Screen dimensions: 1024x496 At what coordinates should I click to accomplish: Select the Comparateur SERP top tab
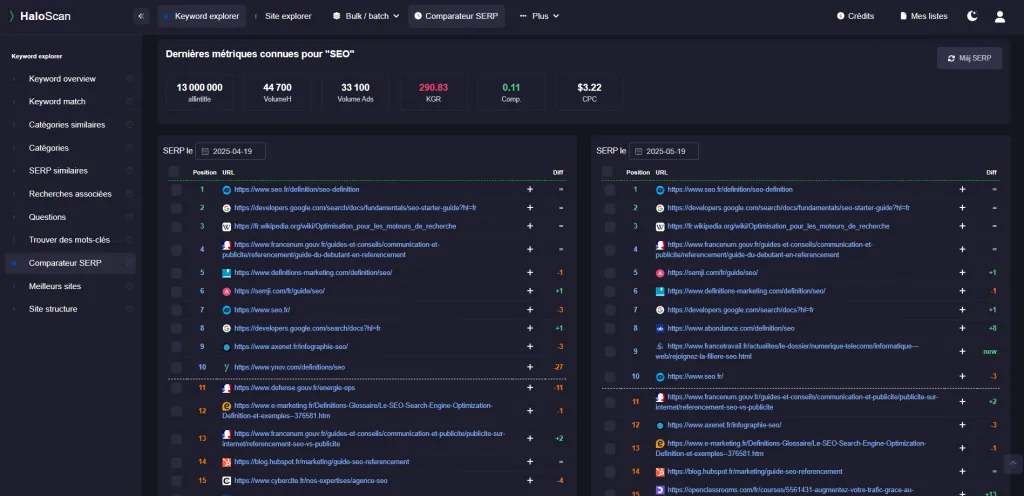(456, 16)
